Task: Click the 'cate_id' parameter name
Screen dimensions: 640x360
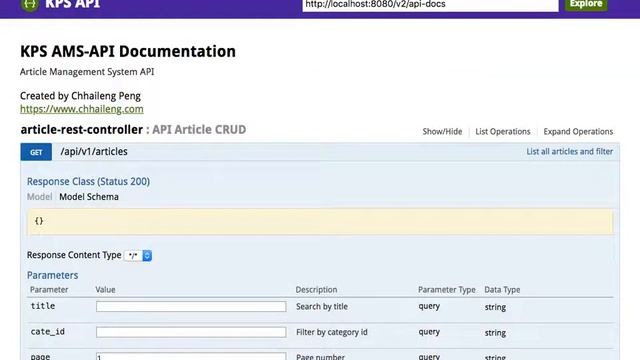Action: [x=48, y=332]
